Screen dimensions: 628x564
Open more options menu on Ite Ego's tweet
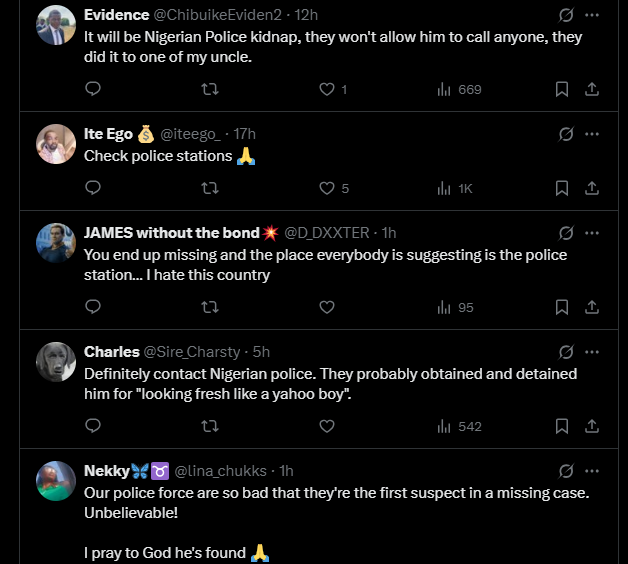click(x=592, y=134)
